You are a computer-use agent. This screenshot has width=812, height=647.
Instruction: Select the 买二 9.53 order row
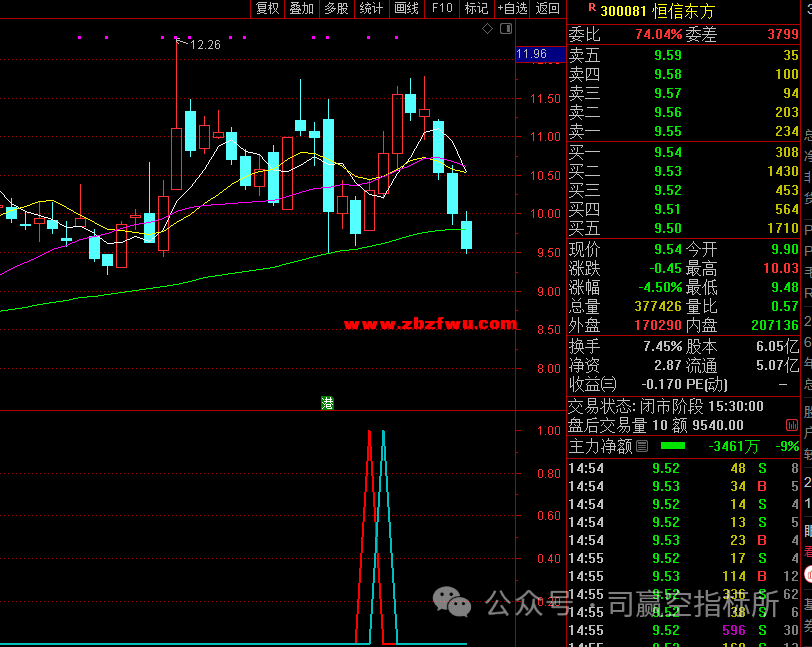tap(684, 171)
